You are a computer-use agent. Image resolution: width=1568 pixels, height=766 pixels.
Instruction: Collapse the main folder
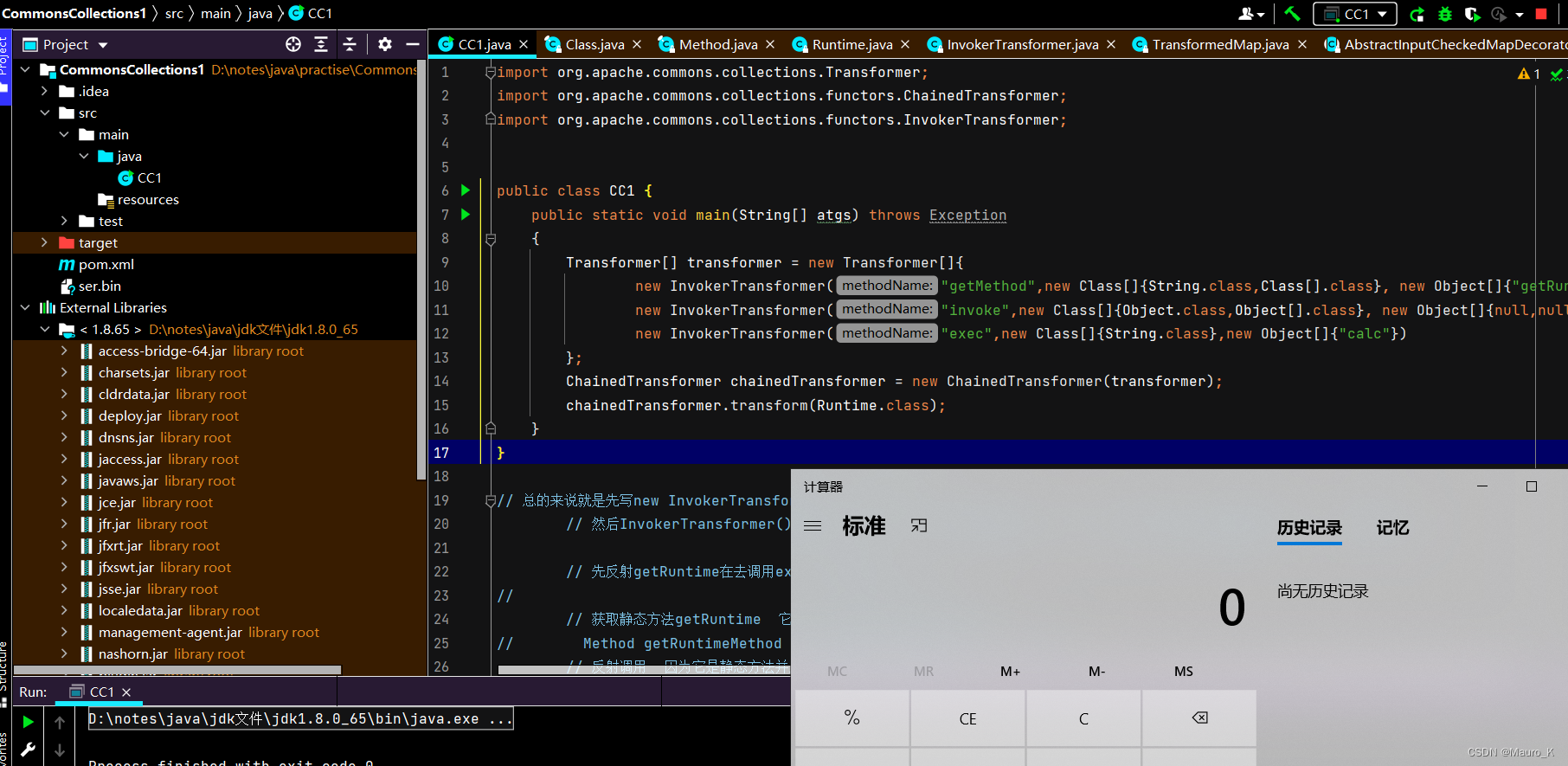(x=64, y=134)
